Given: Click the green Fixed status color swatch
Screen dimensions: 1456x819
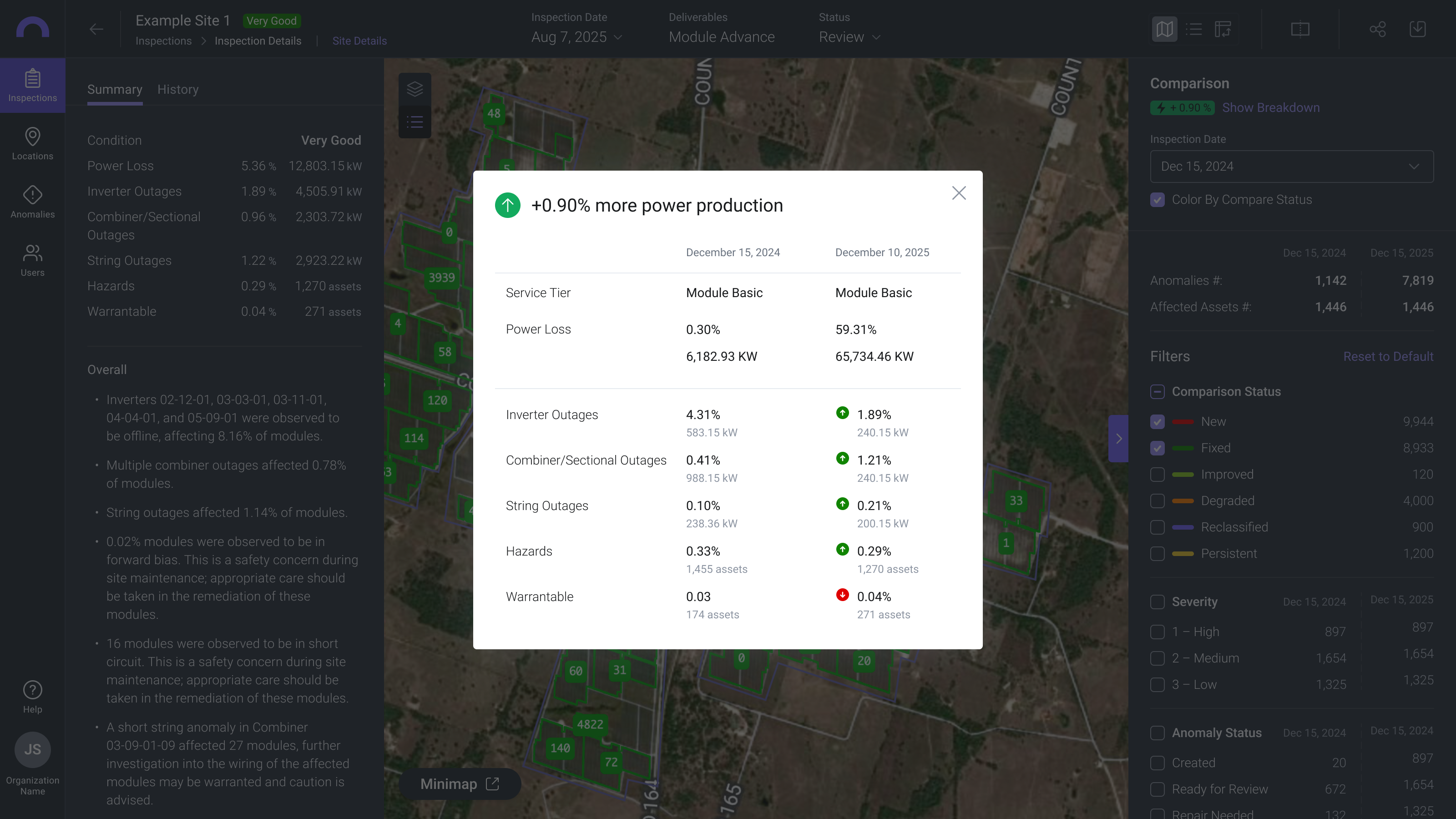Looking at the screenshot, I should coord(1183,448).
